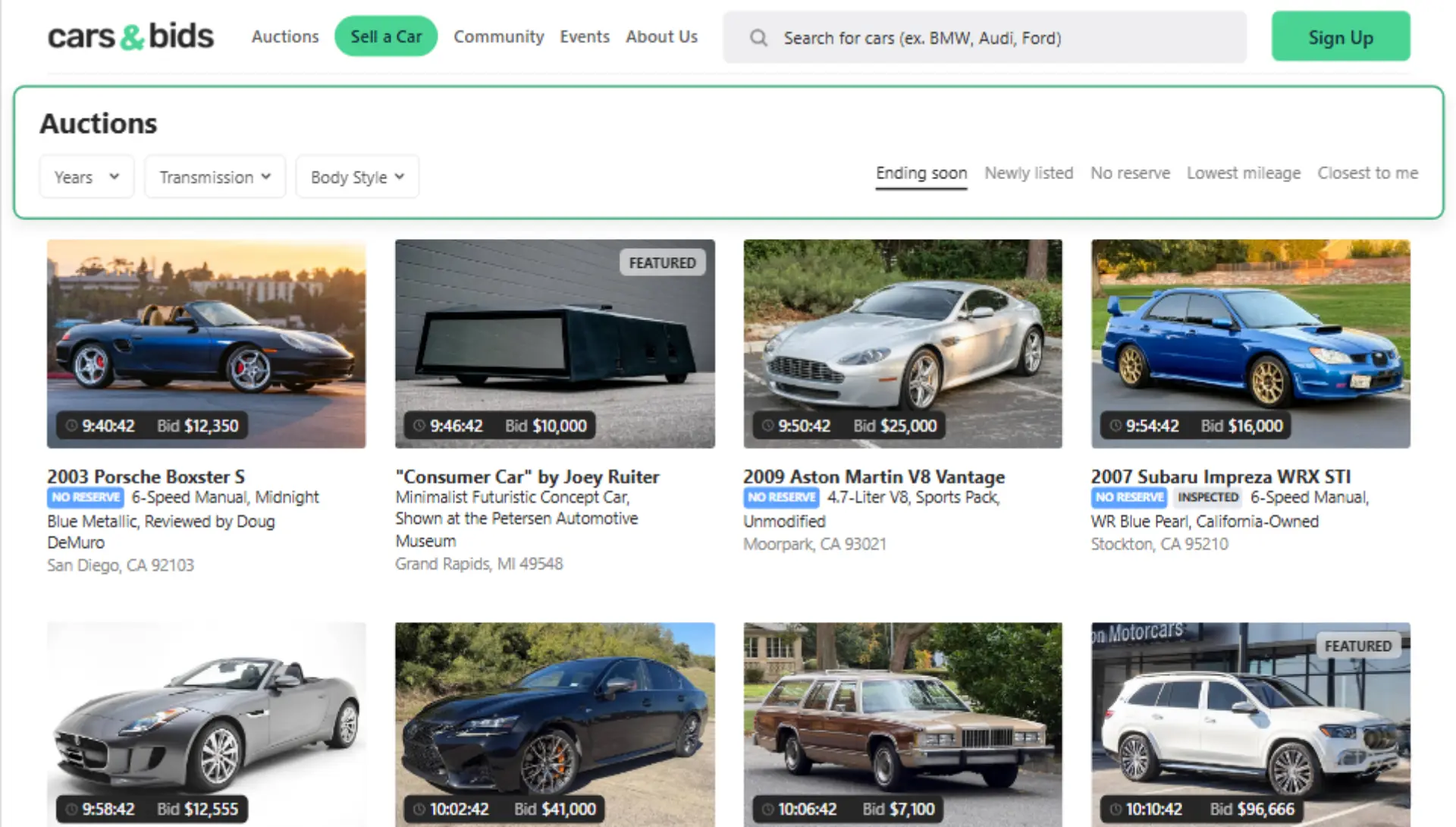Image resolution: width=1456 pixels, height=827 pixels.
Task: Click the Sign Up button
Action: (x=1341, y=36)
